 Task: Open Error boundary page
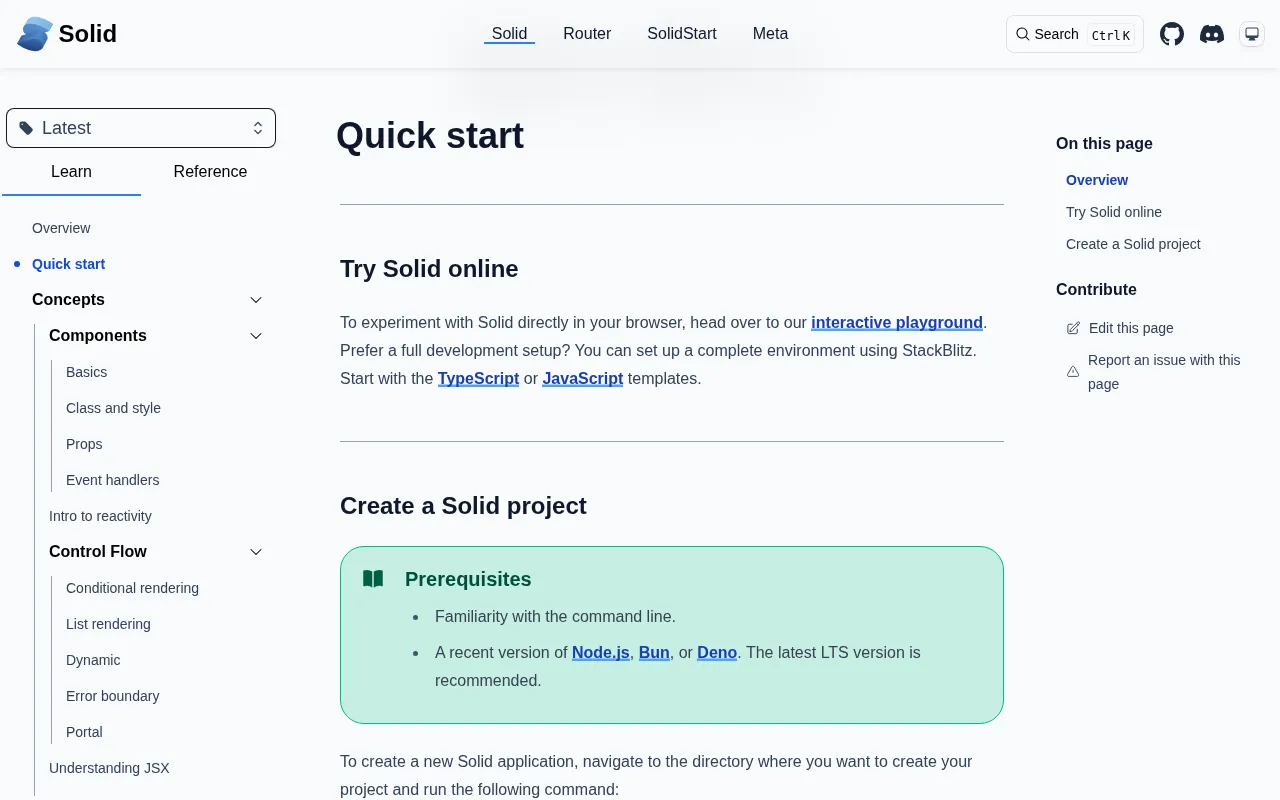112,696
